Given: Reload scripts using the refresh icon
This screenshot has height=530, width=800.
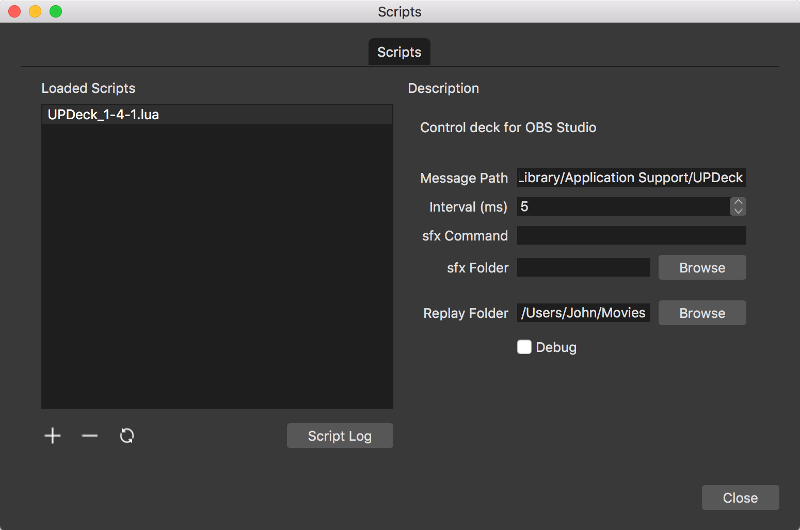Looking at the screenshot, I should click(127, 436).
